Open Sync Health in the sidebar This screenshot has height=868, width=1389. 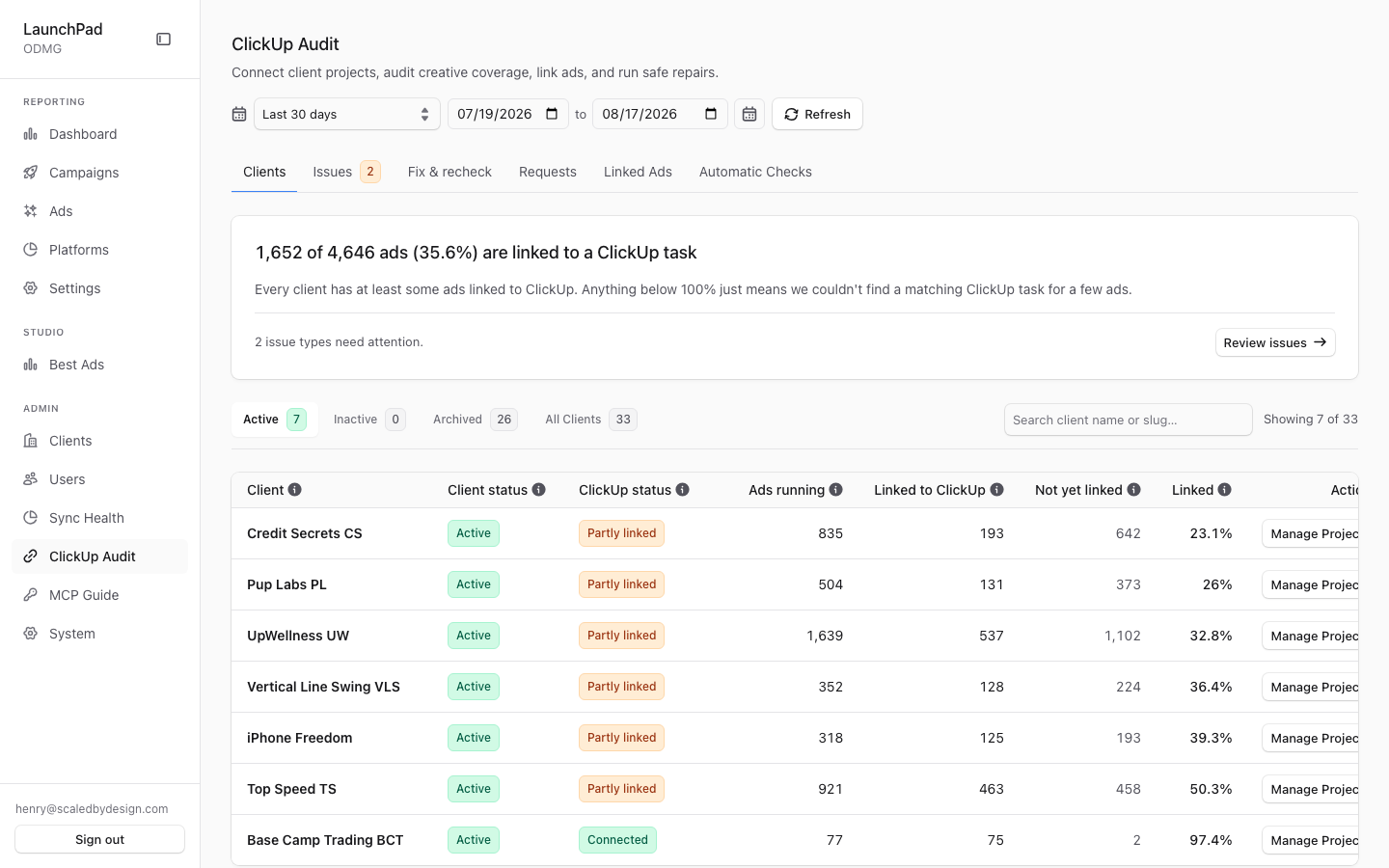pyautogui.click(x=99, y=518)
